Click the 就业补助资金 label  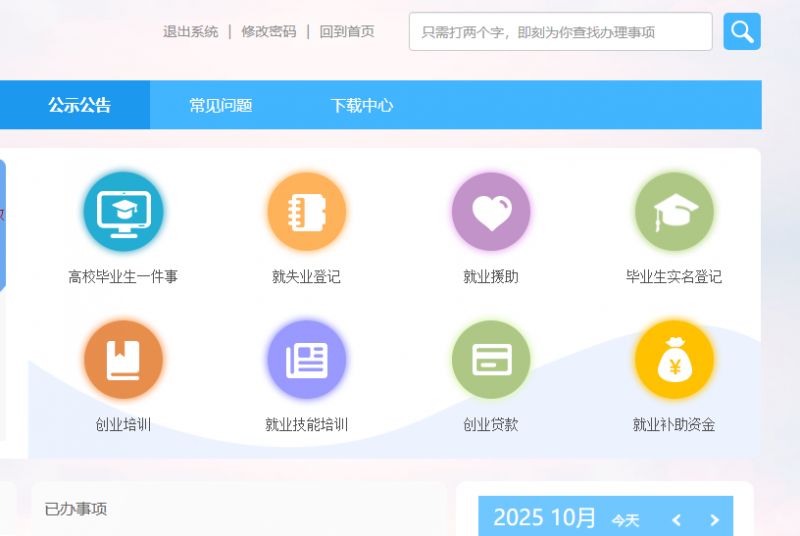coord(674,424)
